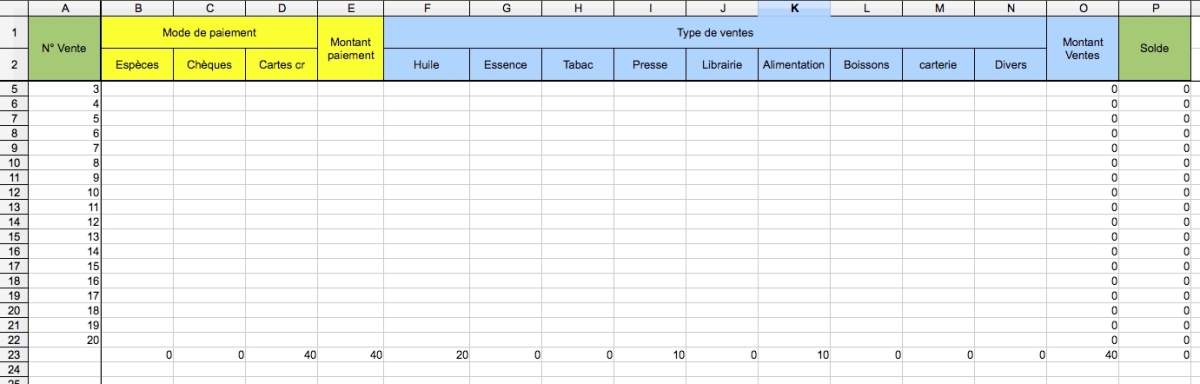This screenshot has width=1200, height=384.
Task: Click row header number 12
Action: (x=14, y=192)
